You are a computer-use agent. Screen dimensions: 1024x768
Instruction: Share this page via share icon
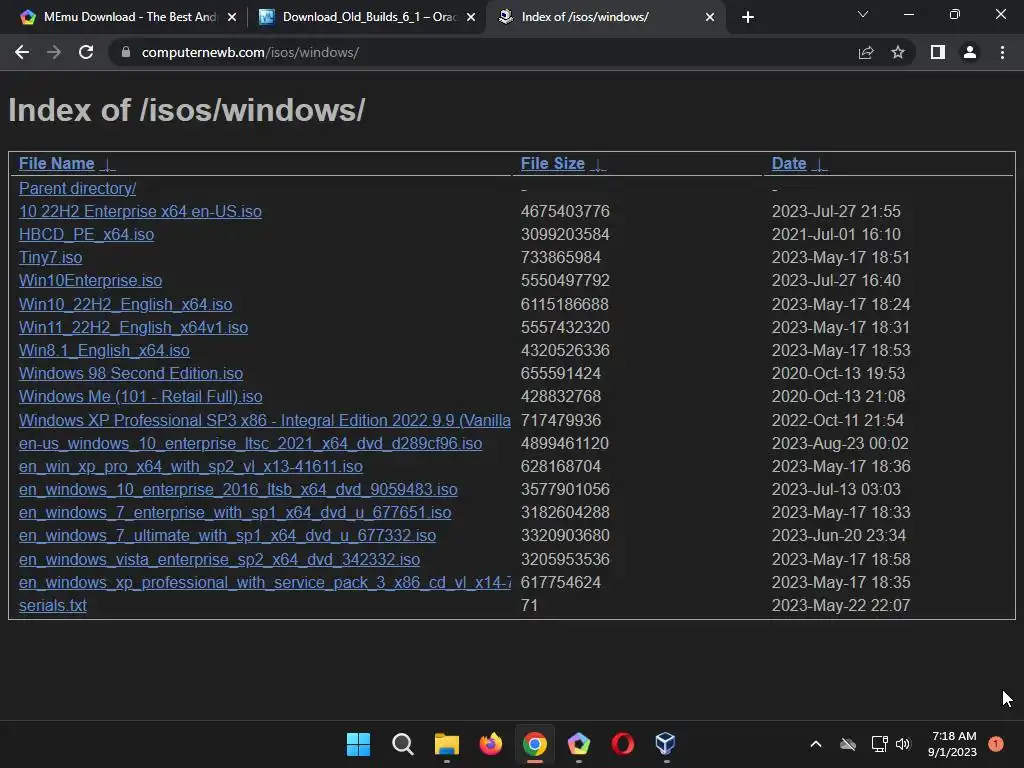point(866,52)
